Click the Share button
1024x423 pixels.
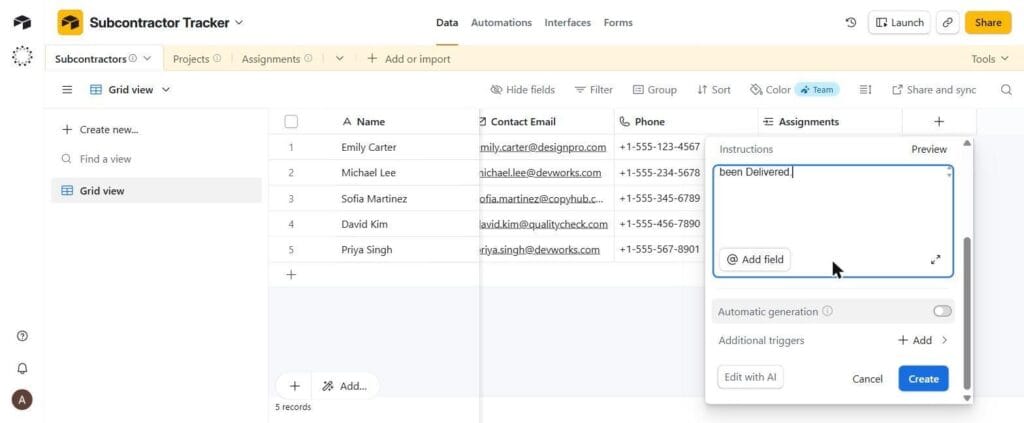[x=988, y=22]
